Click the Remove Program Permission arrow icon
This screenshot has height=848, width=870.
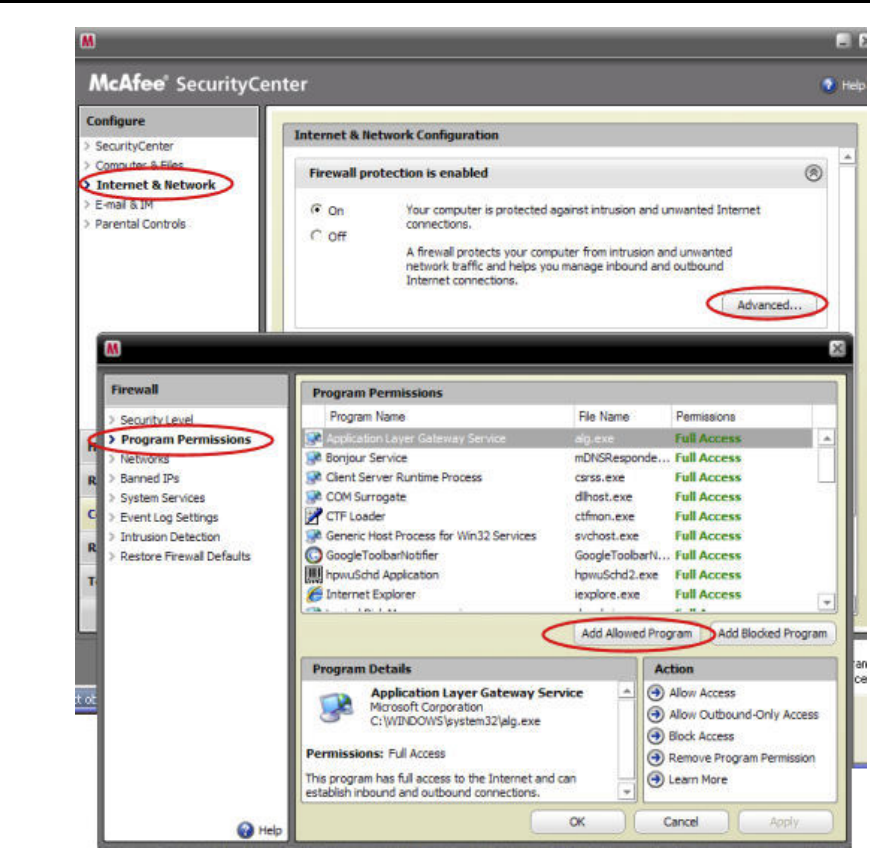coord(656,758)
